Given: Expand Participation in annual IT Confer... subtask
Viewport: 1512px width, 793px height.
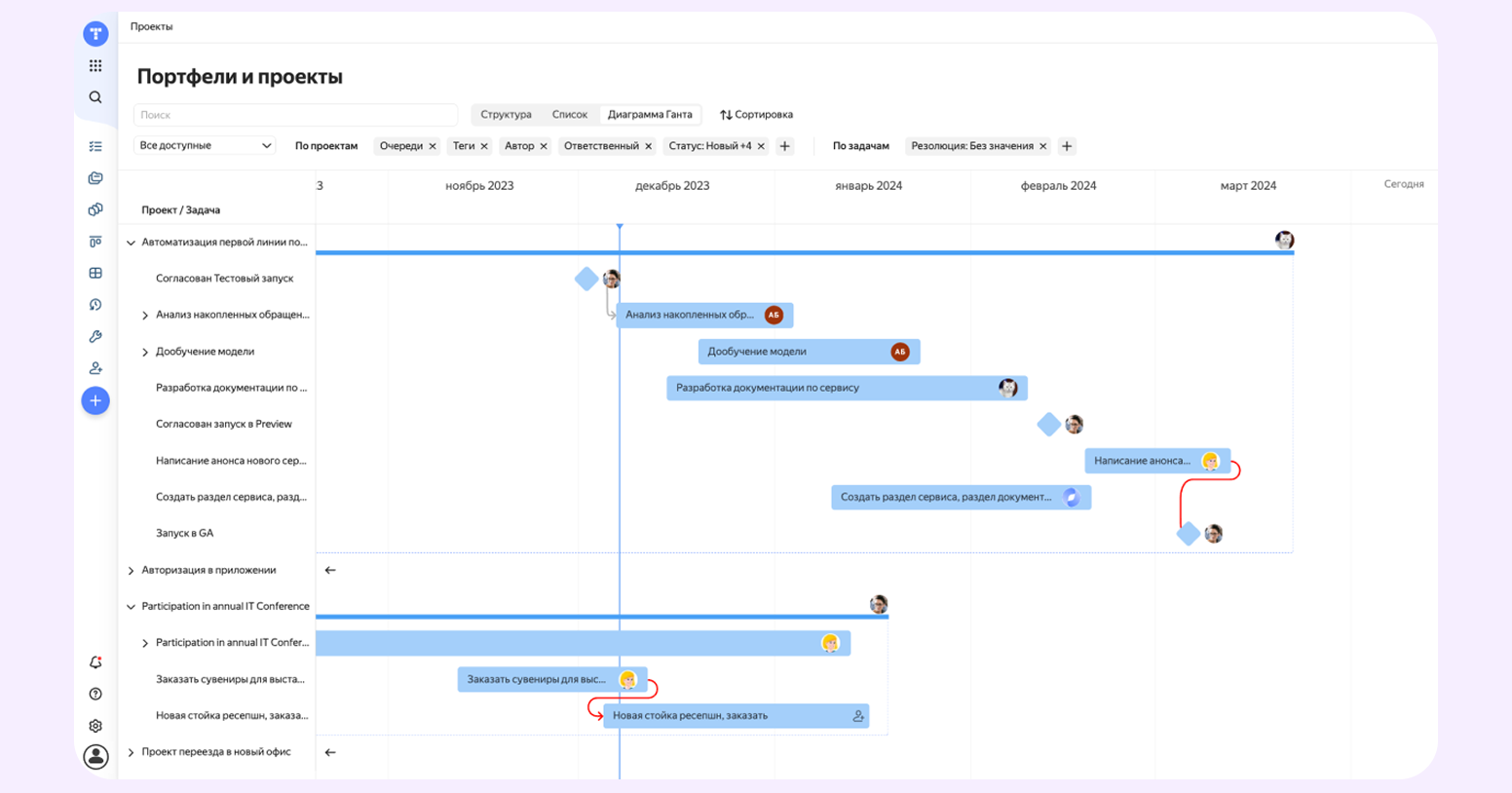Looking at the screenshot, I should pos(145,643).
